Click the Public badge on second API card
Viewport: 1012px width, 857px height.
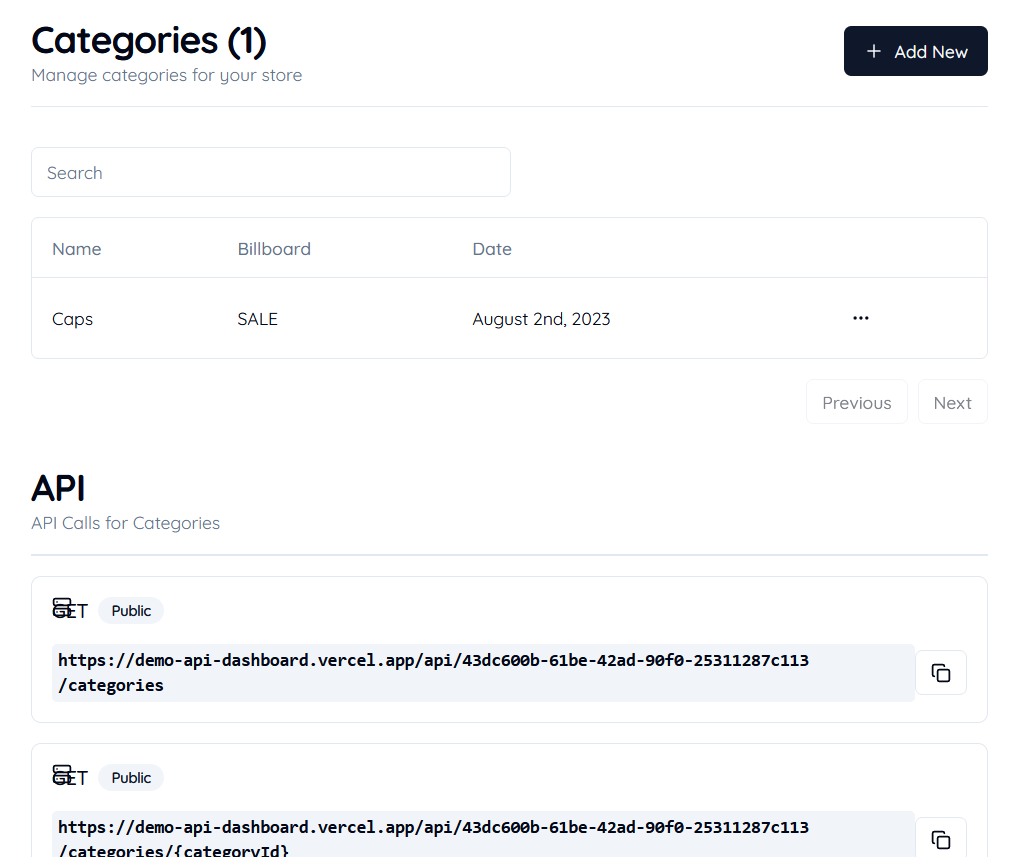click(x=131, y=778)
